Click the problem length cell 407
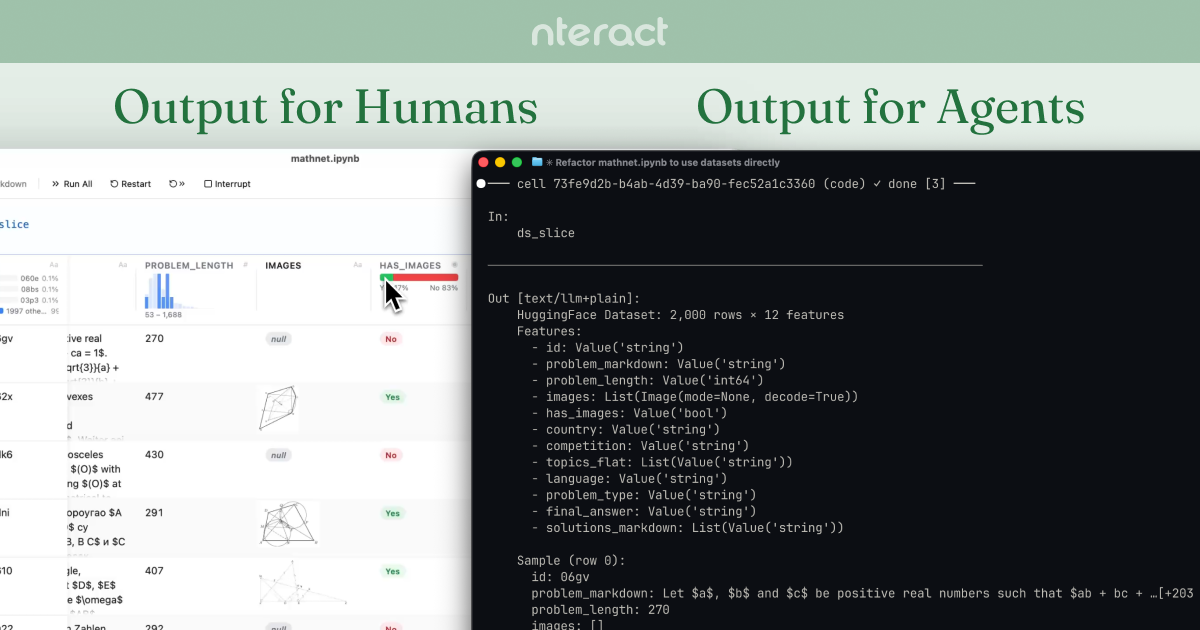Image resolution: width=1200 pixels, height=630 pixels. (x=154, y=571)
